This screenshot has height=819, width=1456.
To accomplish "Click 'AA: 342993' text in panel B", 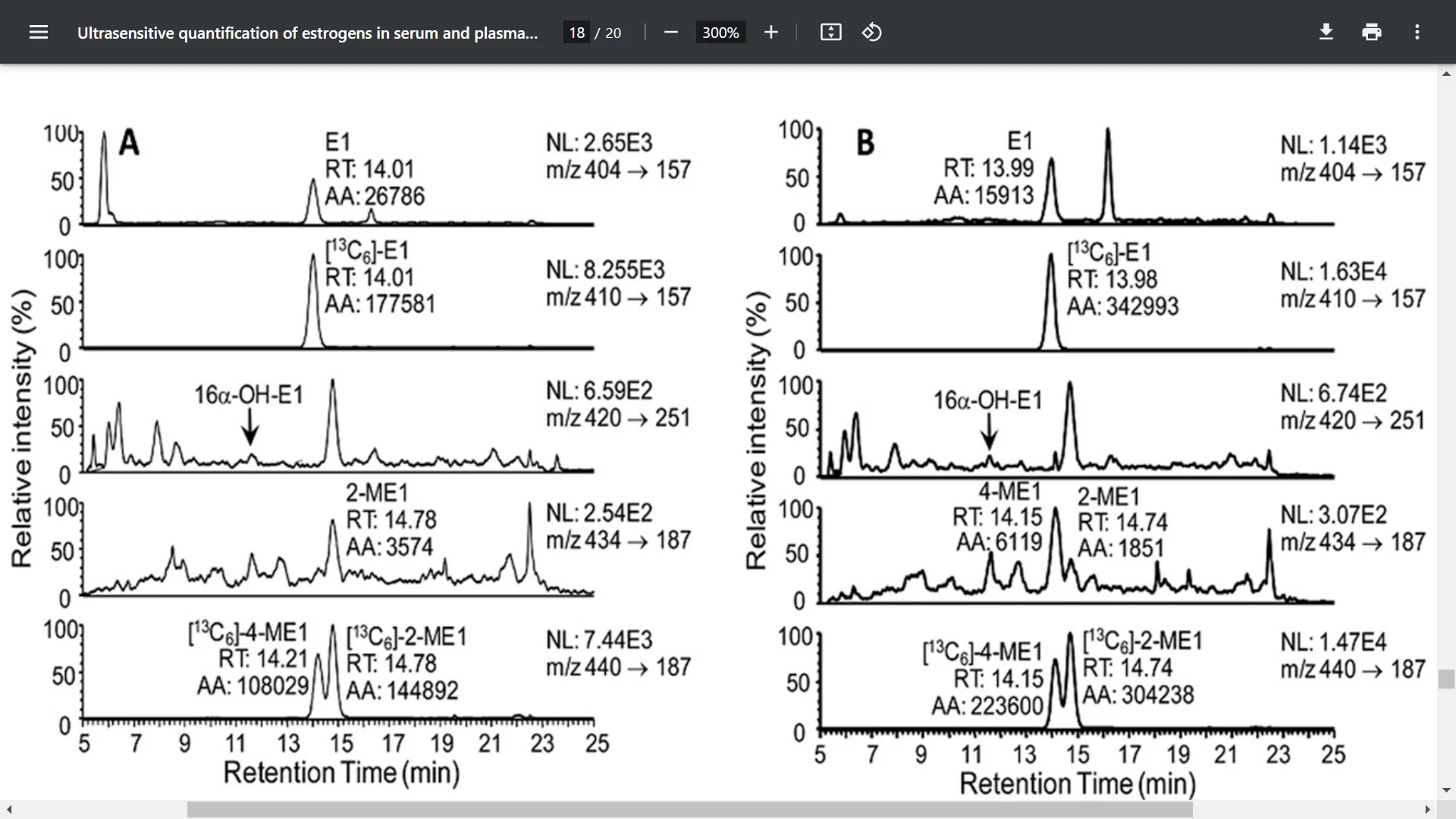I will coord(1123,306).
